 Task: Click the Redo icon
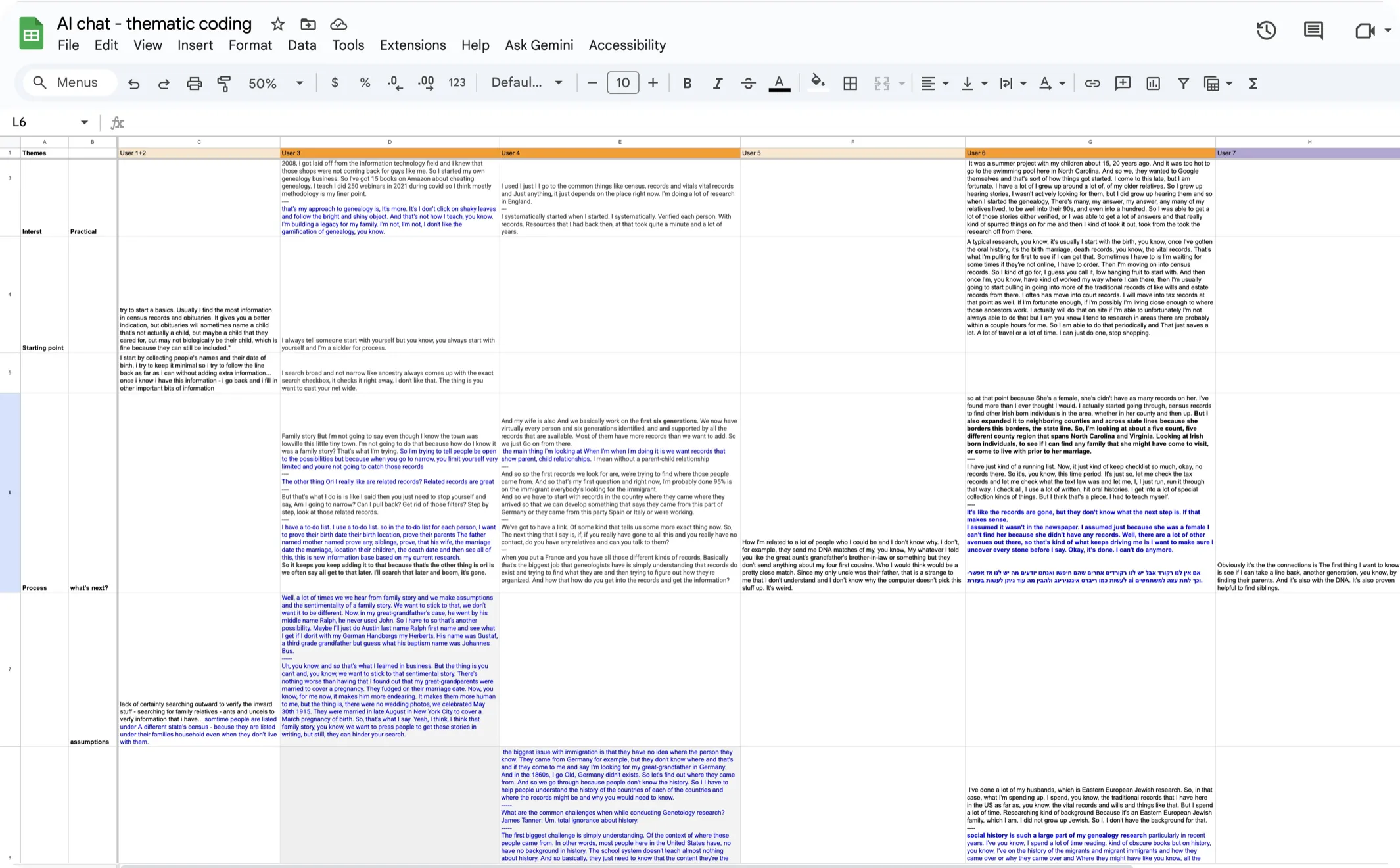tap(164, 84)
